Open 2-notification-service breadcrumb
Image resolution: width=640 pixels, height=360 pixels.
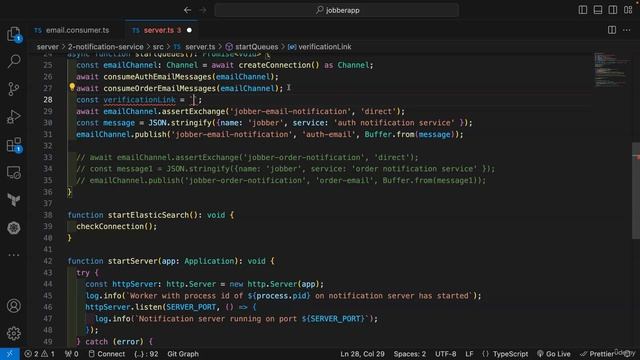(106, 47)
